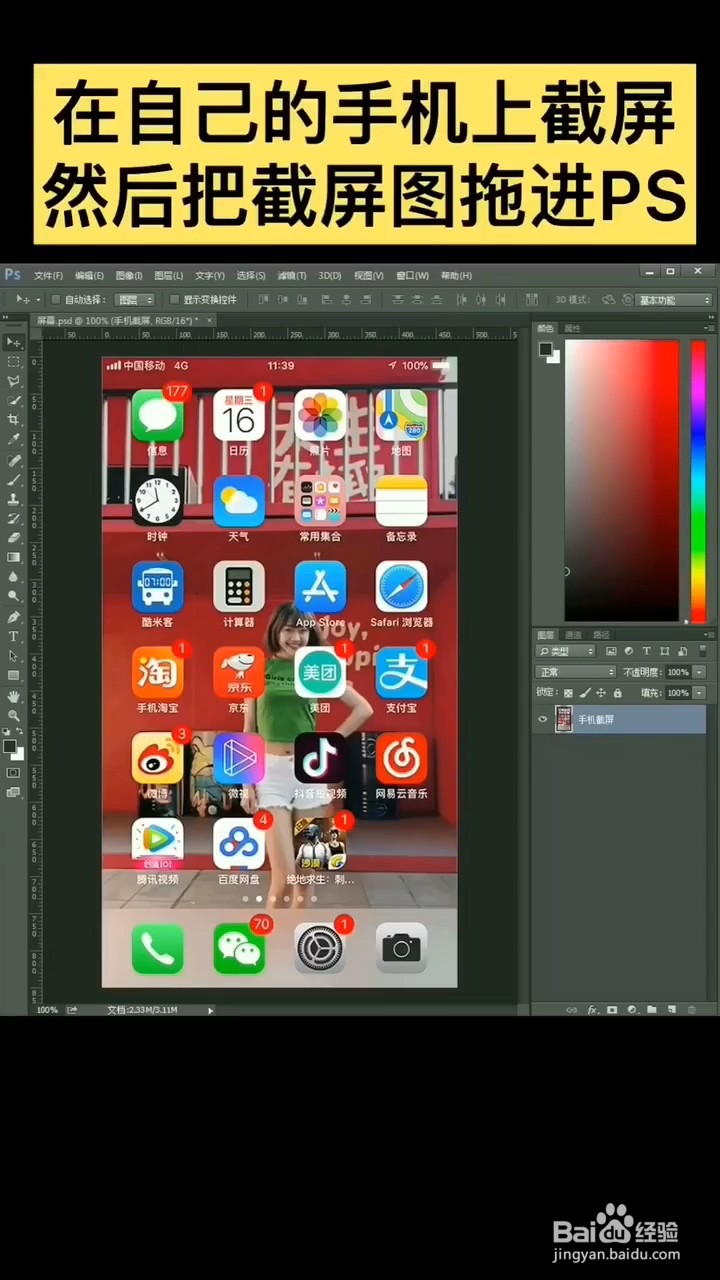Click the vertical hue slider
The image size is (720, 1280).
pos(698,481)
